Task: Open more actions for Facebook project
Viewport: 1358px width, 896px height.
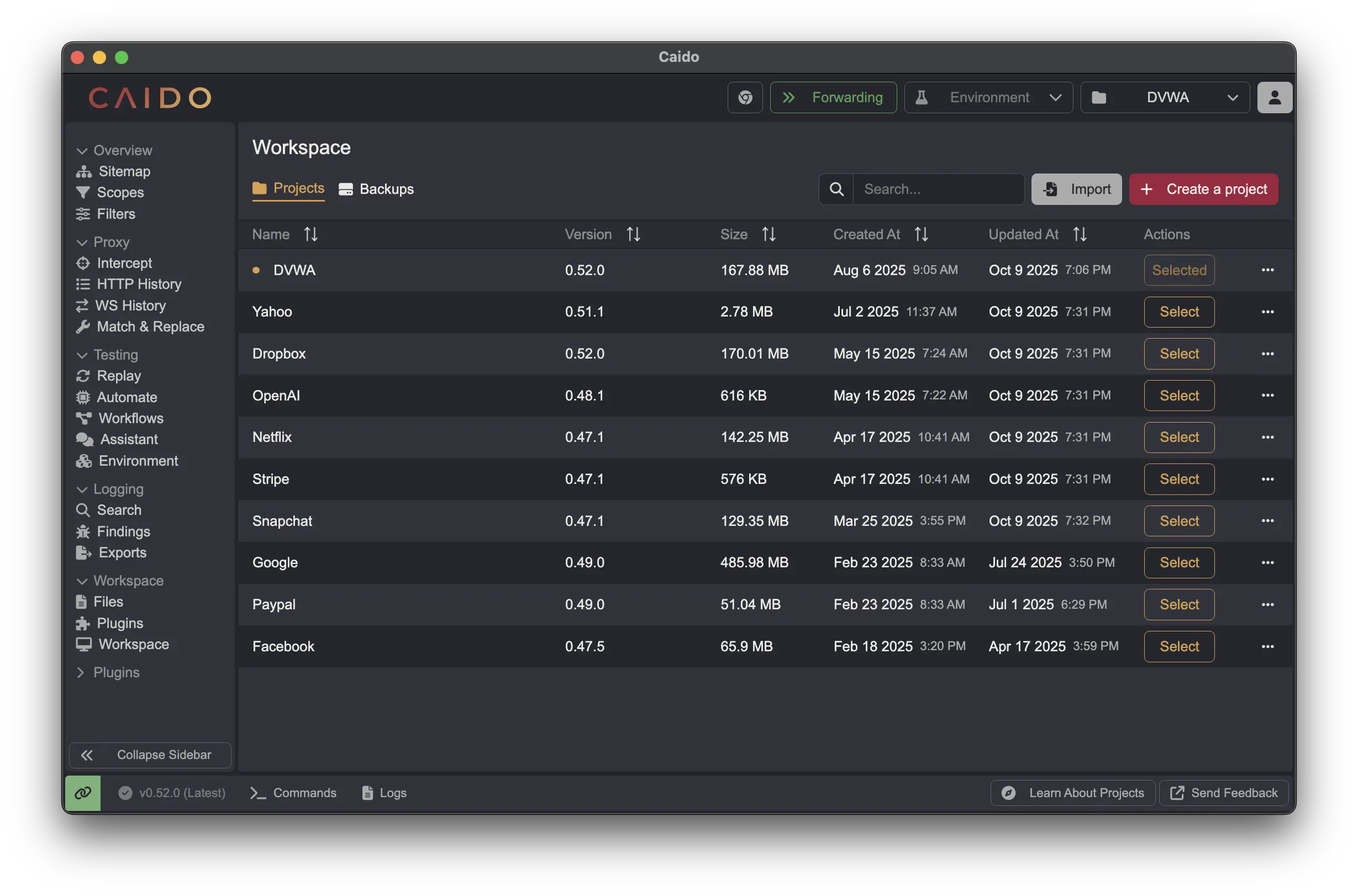Action: [x=1268, y=647]
